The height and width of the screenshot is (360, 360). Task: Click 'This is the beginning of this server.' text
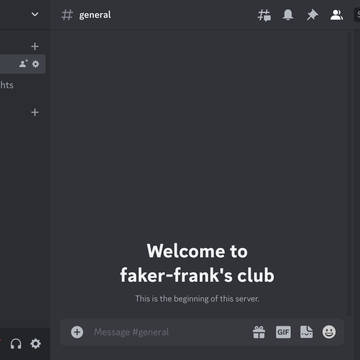pos(197,299)
